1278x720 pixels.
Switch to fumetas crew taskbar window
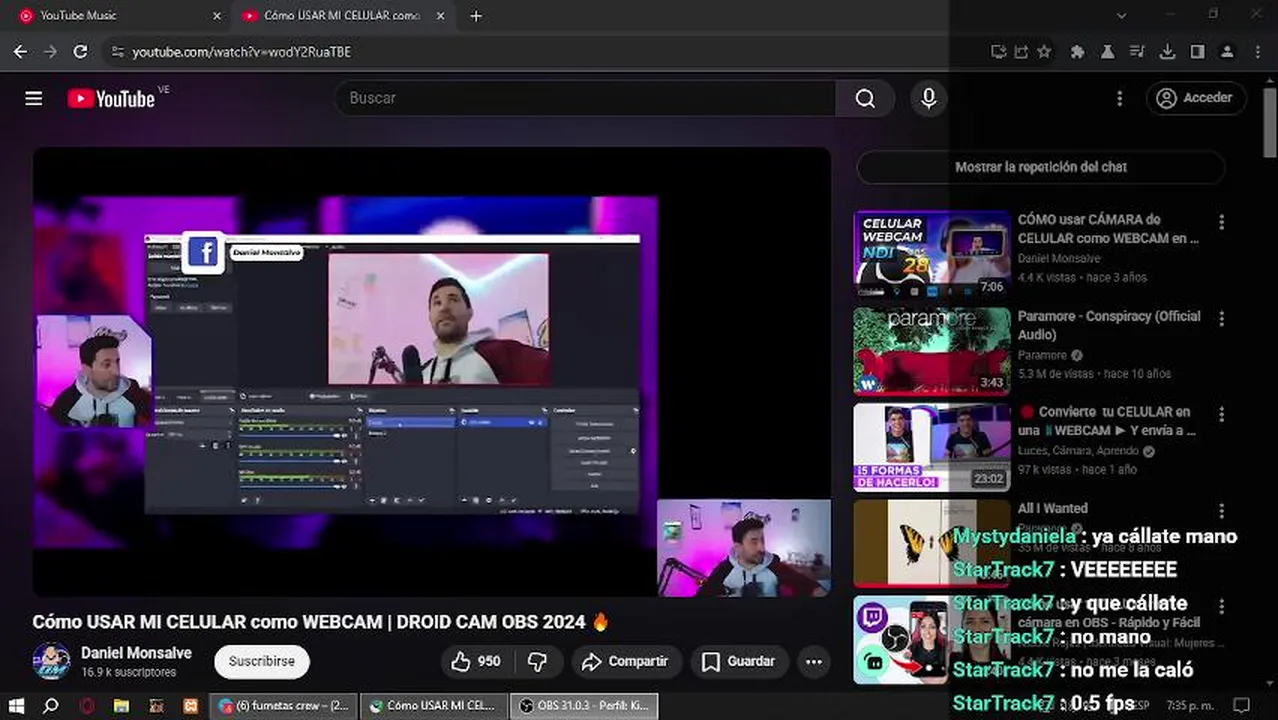click(x=282, y=705)
